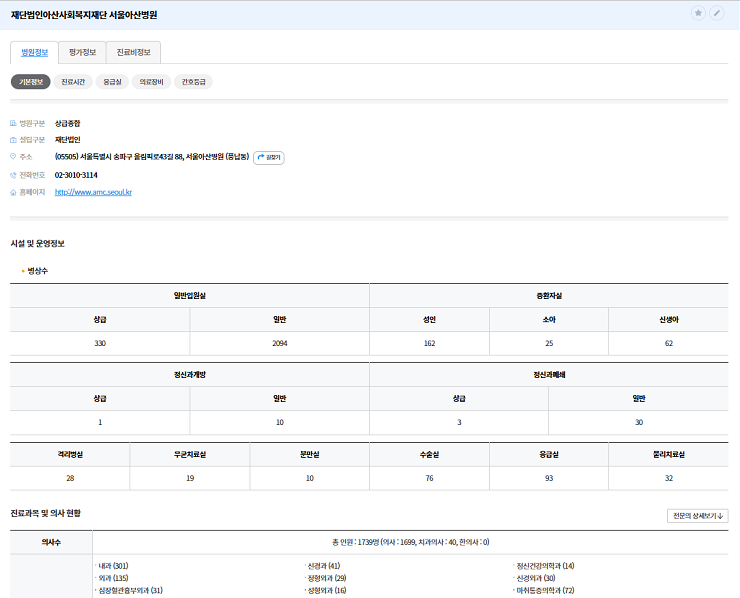Screen dimensions: 740x598
Task: Click the 진료과목 및 의사 현황 heading
Action: point(45,513)
